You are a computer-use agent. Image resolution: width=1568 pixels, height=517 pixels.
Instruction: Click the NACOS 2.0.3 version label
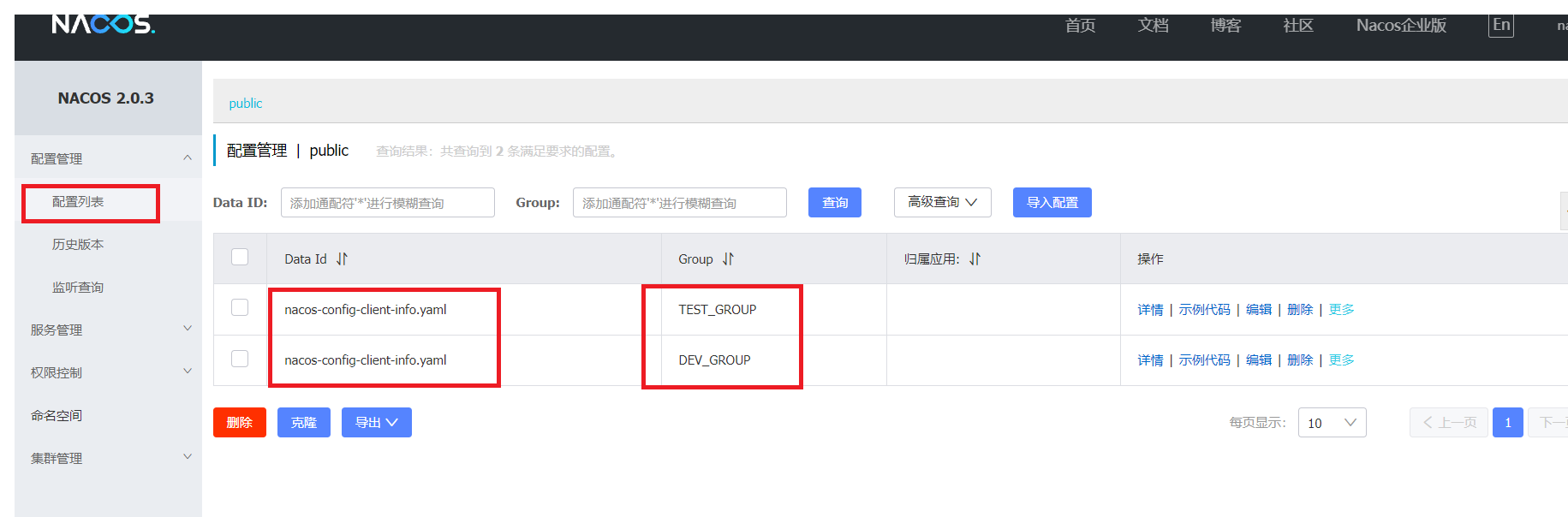point(106,98)
